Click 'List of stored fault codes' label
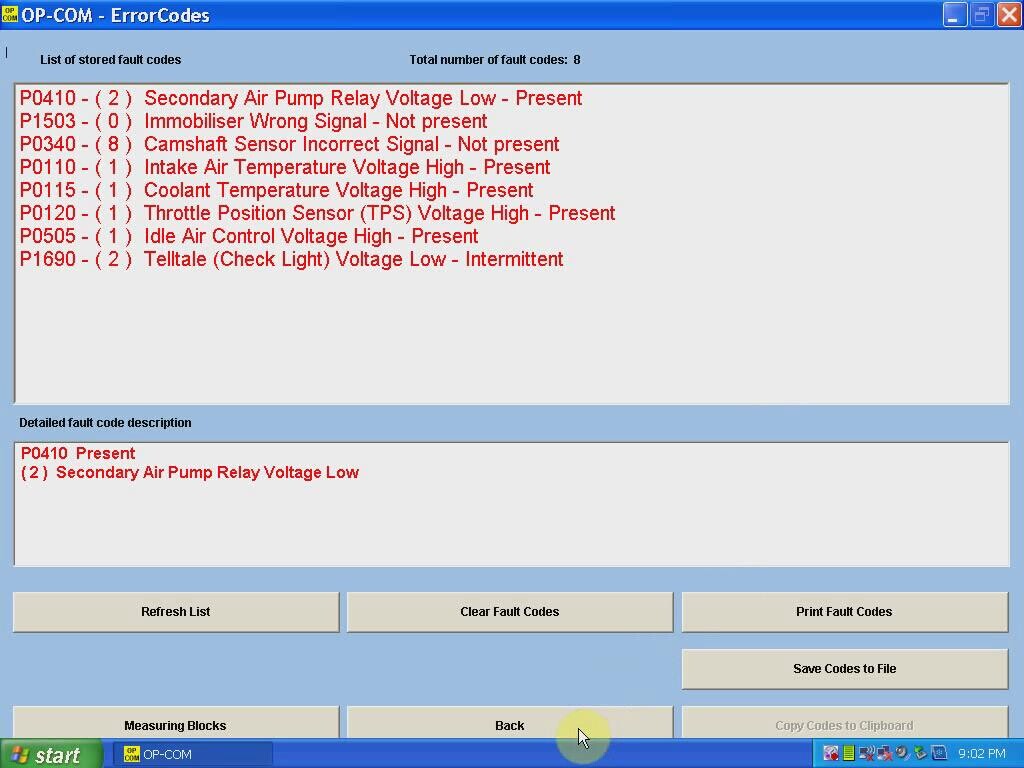The width and height of the screenshot is (1024, 768). (110, 59)
